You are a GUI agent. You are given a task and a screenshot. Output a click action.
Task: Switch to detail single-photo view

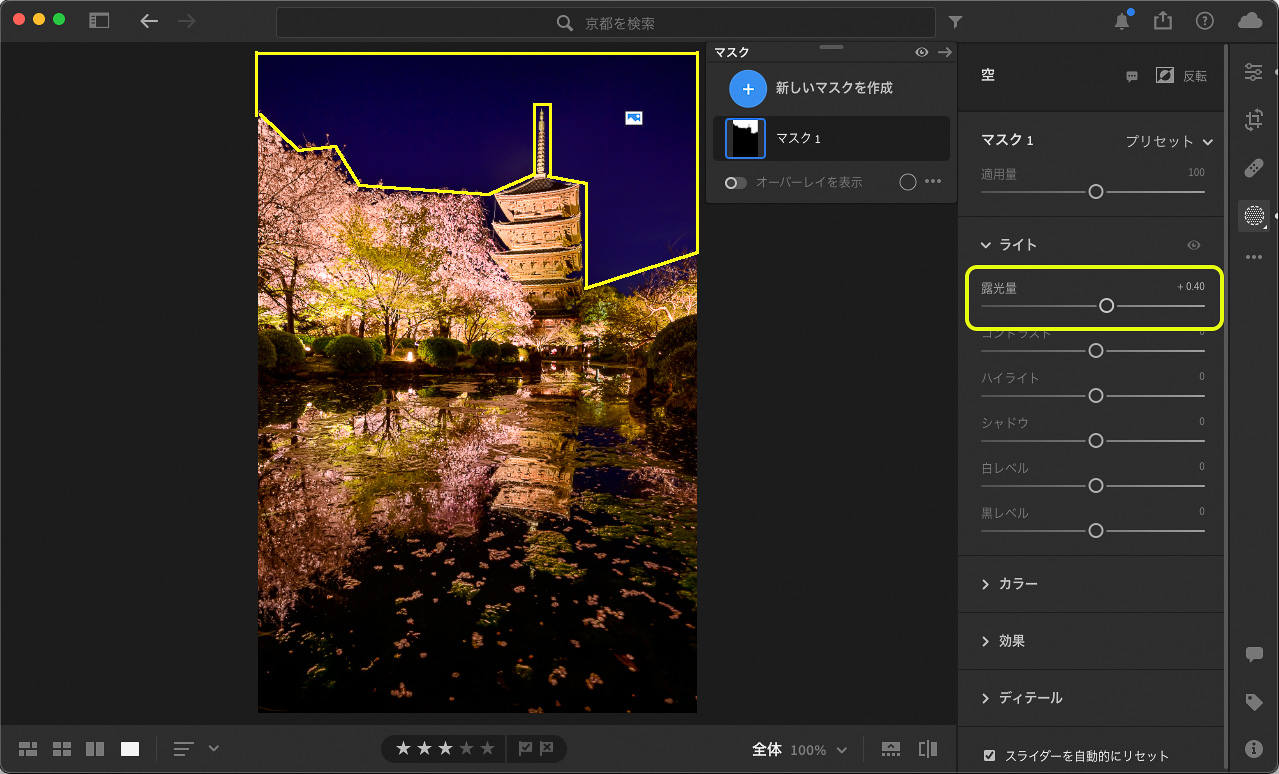(x=130, y=749)
